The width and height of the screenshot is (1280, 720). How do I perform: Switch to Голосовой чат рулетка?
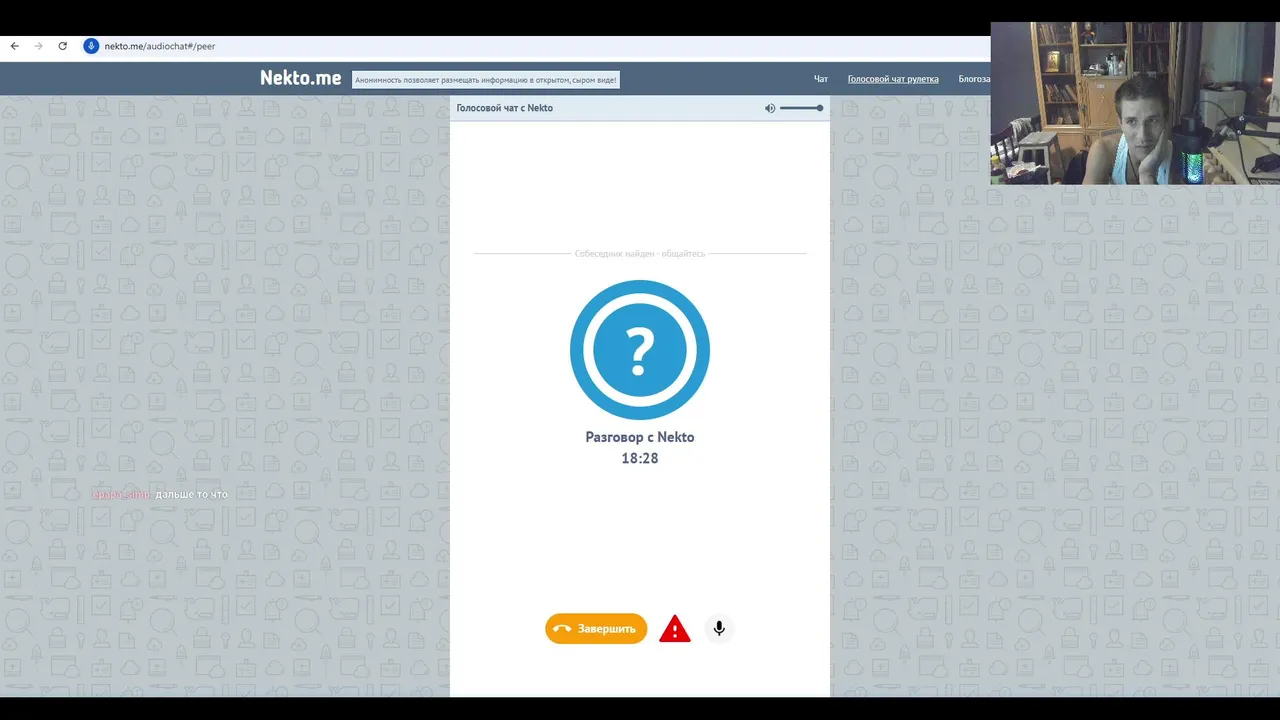click(893, 79)
